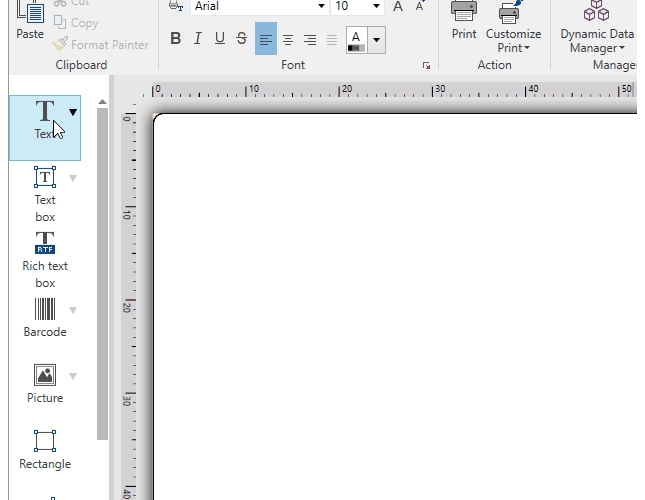This screenshot has width=645, height=500.
Task: Open the Dynamic Data Manager menu
Action: coord(597,40)
